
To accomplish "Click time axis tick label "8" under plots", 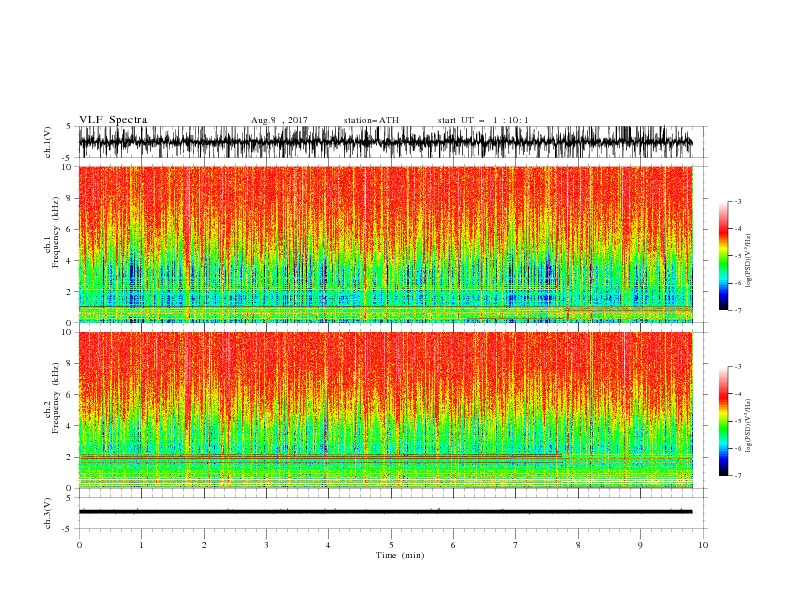I will [578, 545].
